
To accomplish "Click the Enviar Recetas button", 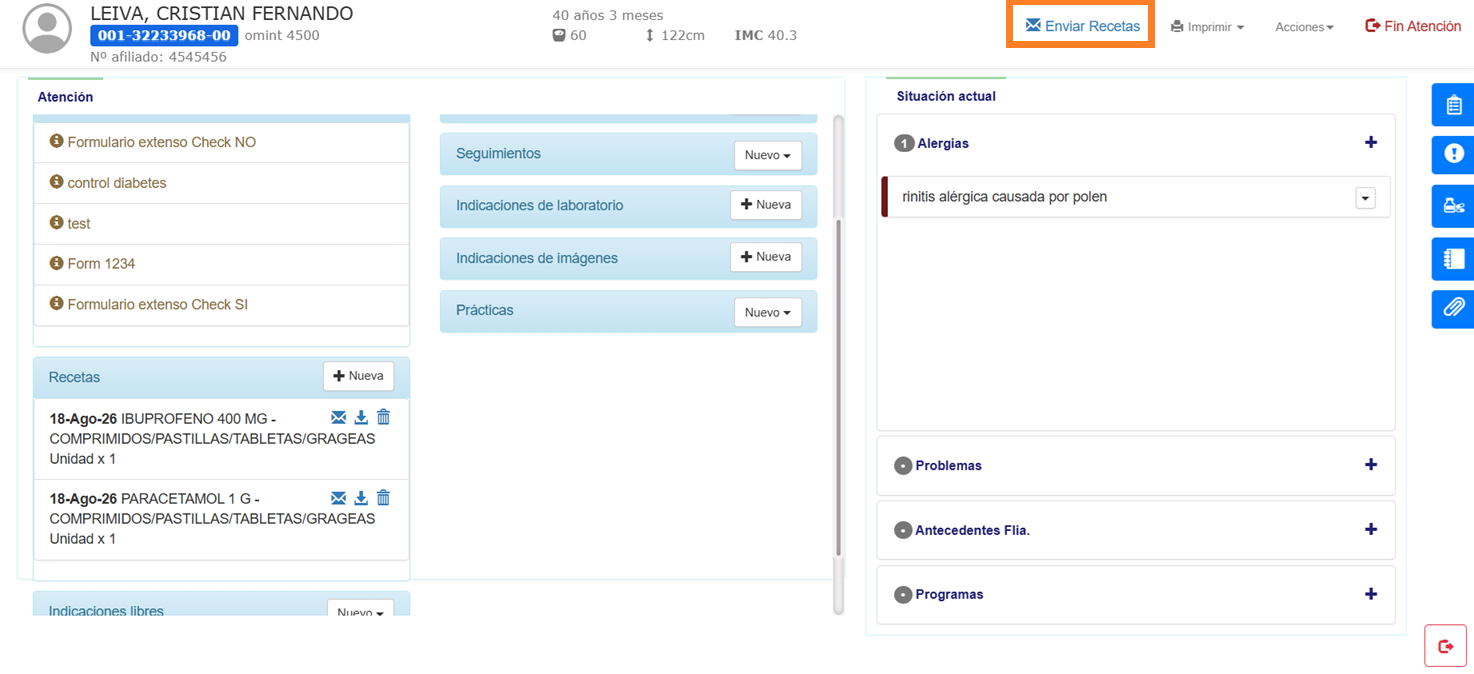I will pos(1082,26).
